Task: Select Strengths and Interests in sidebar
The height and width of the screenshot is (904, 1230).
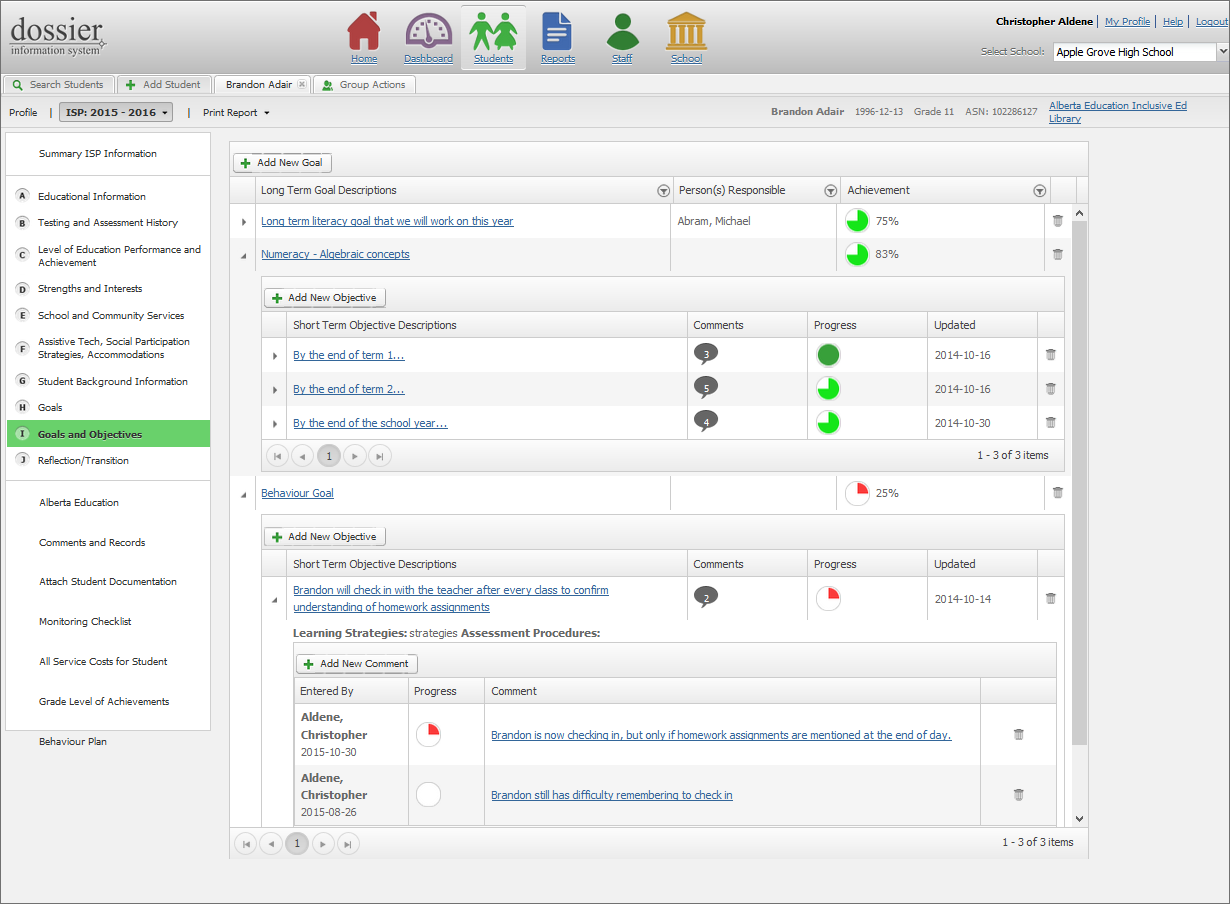Action: [x=90, y=289]
